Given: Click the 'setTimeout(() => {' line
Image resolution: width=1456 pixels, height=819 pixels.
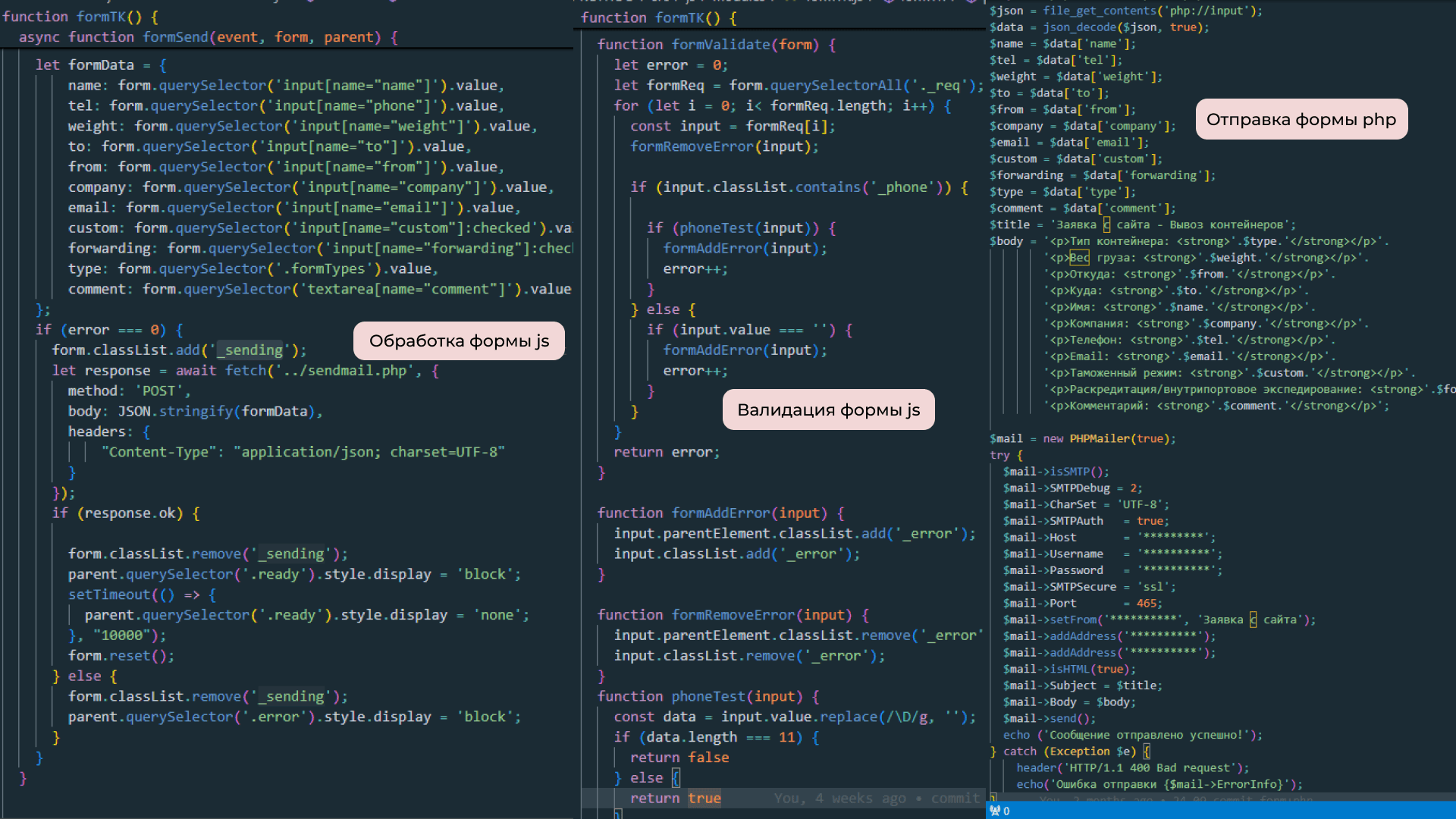Looking at the screenshot, I should (143, 595).
